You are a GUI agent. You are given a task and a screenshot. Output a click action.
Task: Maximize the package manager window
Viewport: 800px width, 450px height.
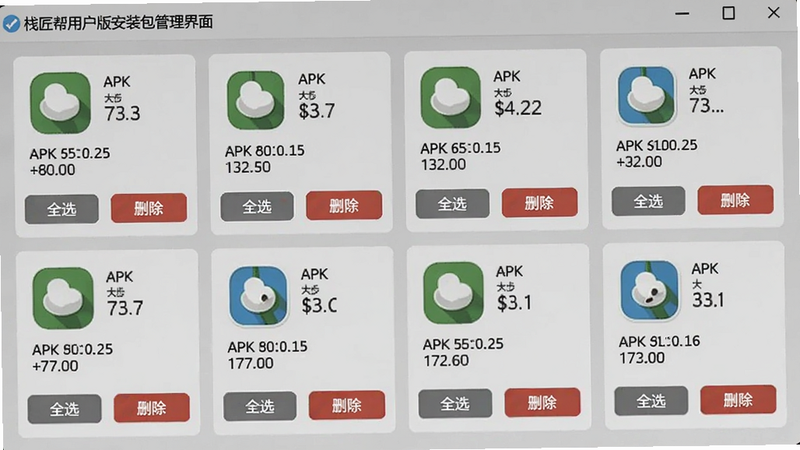[729, 13]
